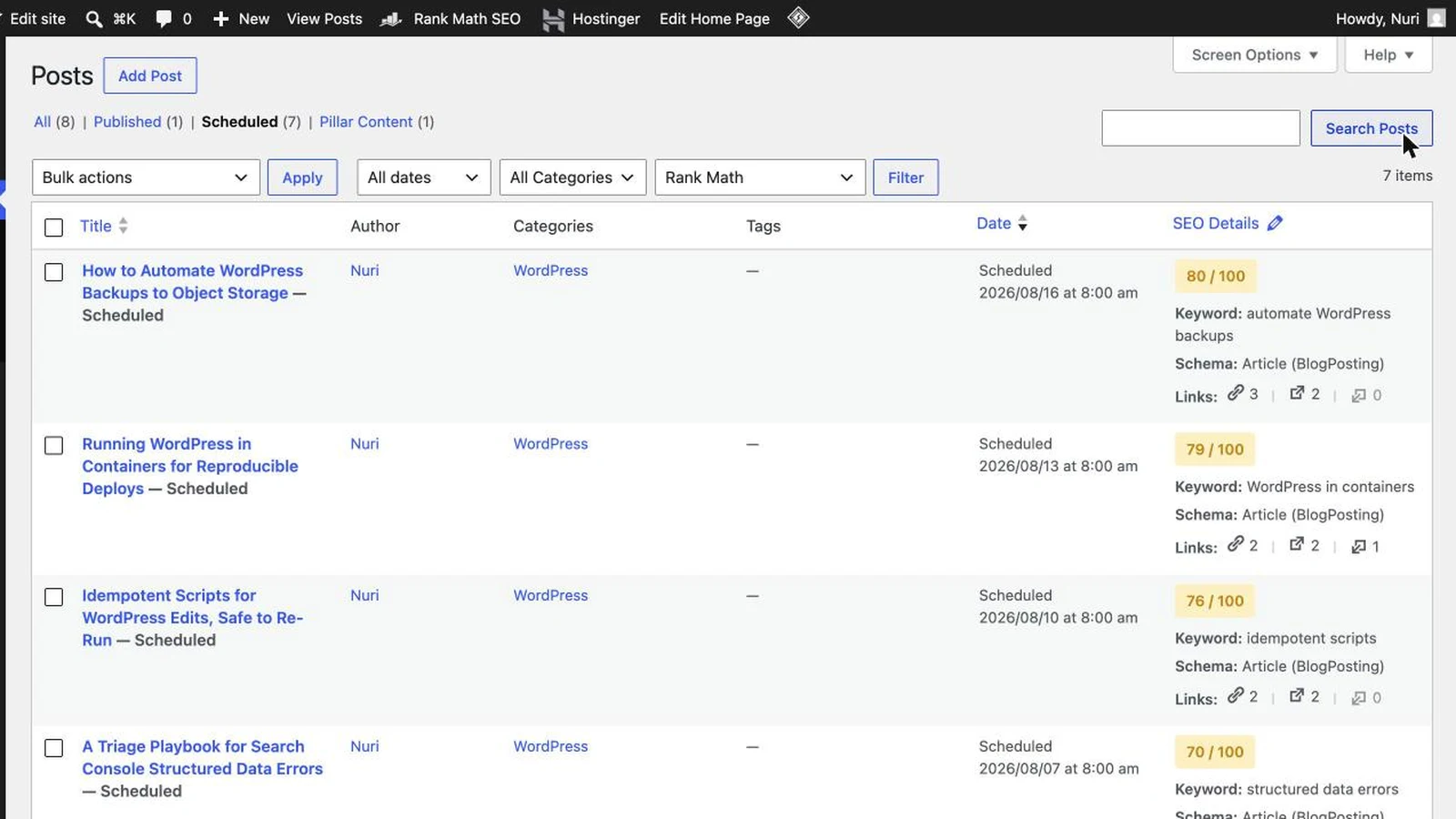Click external links icon for WordPress in containers post
This screenshot has height=819, width=1456.
pyautogui.click(x=1297, y=544)
